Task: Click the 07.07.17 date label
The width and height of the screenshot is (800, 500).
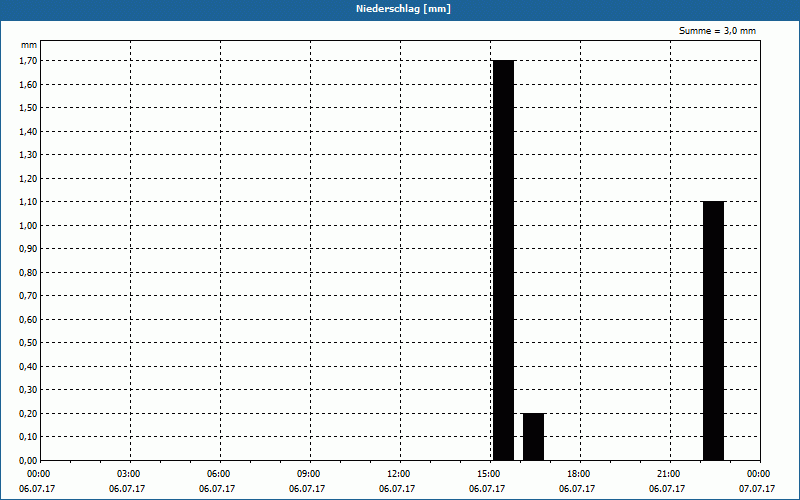Action: tap(757, 489)
